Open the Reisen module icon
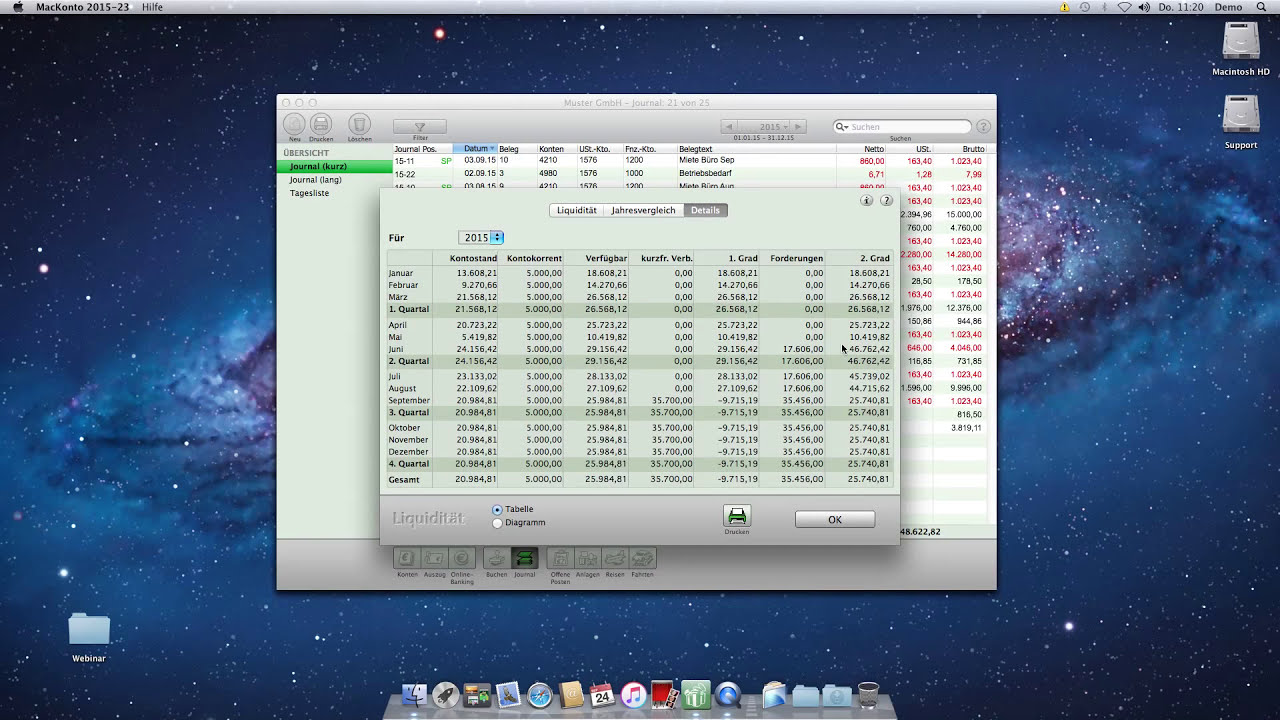Screen dimensions: 1280x720 click(615, 558)
